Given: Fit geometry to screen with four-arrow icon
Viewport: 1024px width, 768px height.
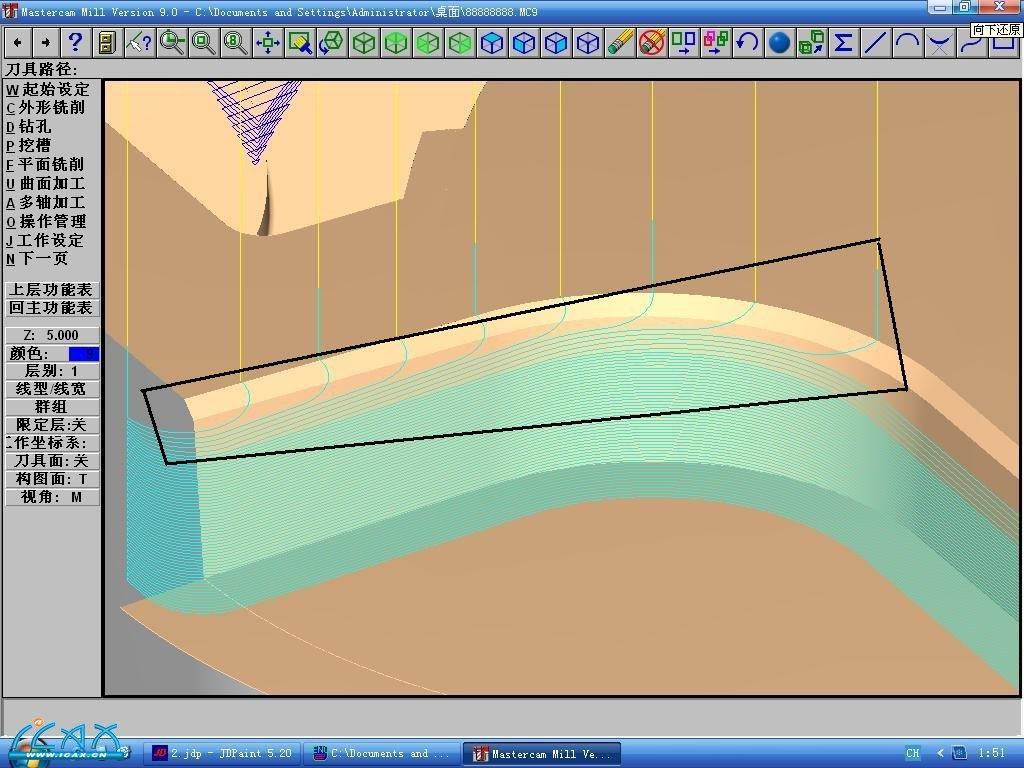Looking at the screenshot, I should pos(267,43).
